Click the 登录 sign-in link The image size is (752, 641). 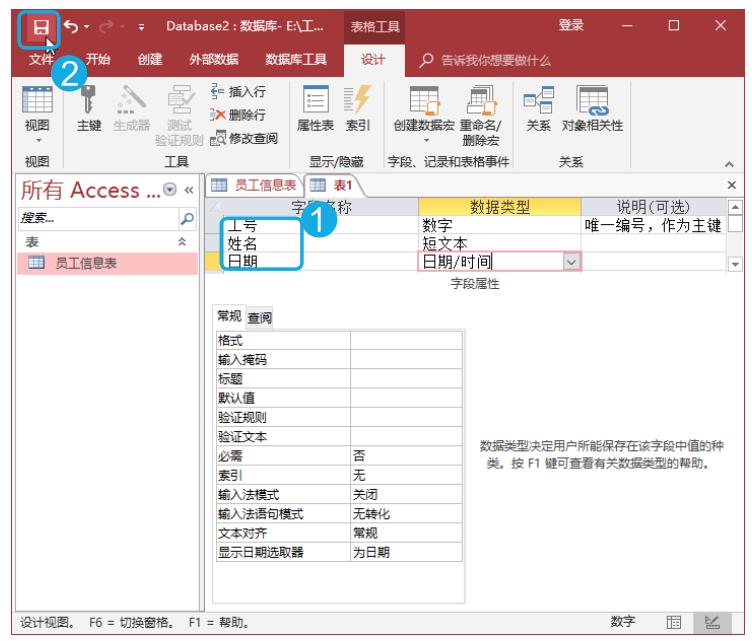[x=571, y=25]
